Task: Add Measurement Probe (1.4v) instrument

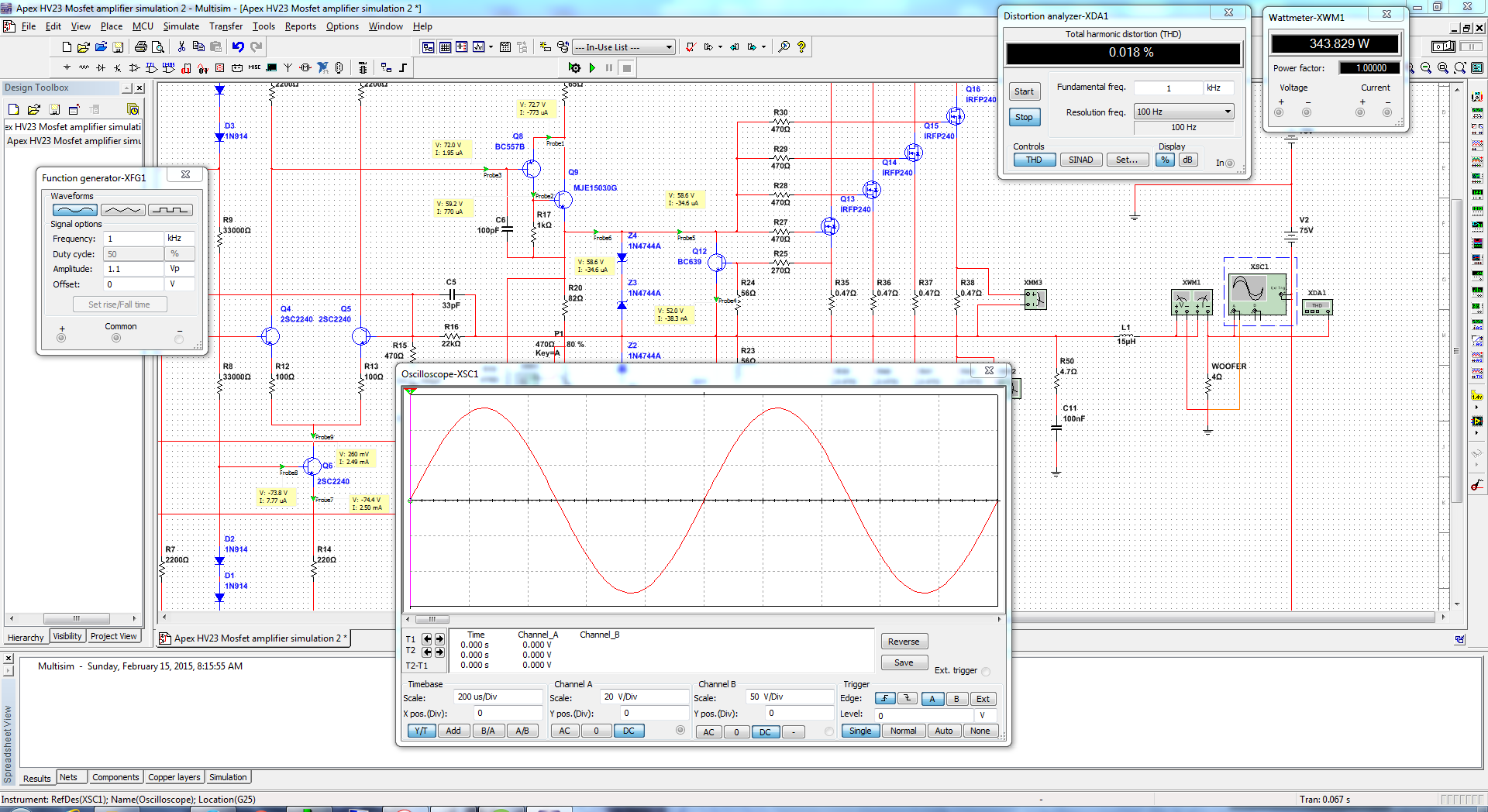Action: click(1477, 396)
